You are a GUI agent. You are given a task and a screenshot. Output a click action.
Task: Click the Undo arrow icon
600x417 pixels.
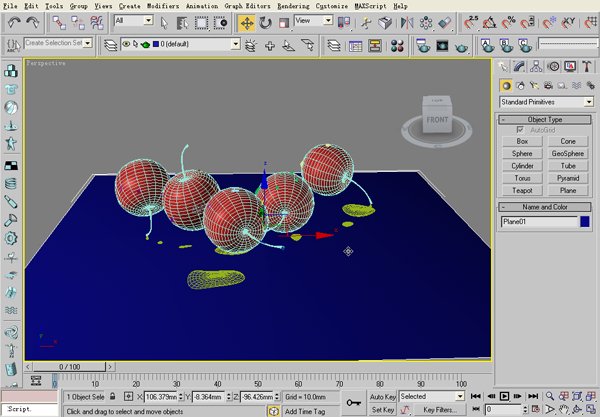[13, 22]
